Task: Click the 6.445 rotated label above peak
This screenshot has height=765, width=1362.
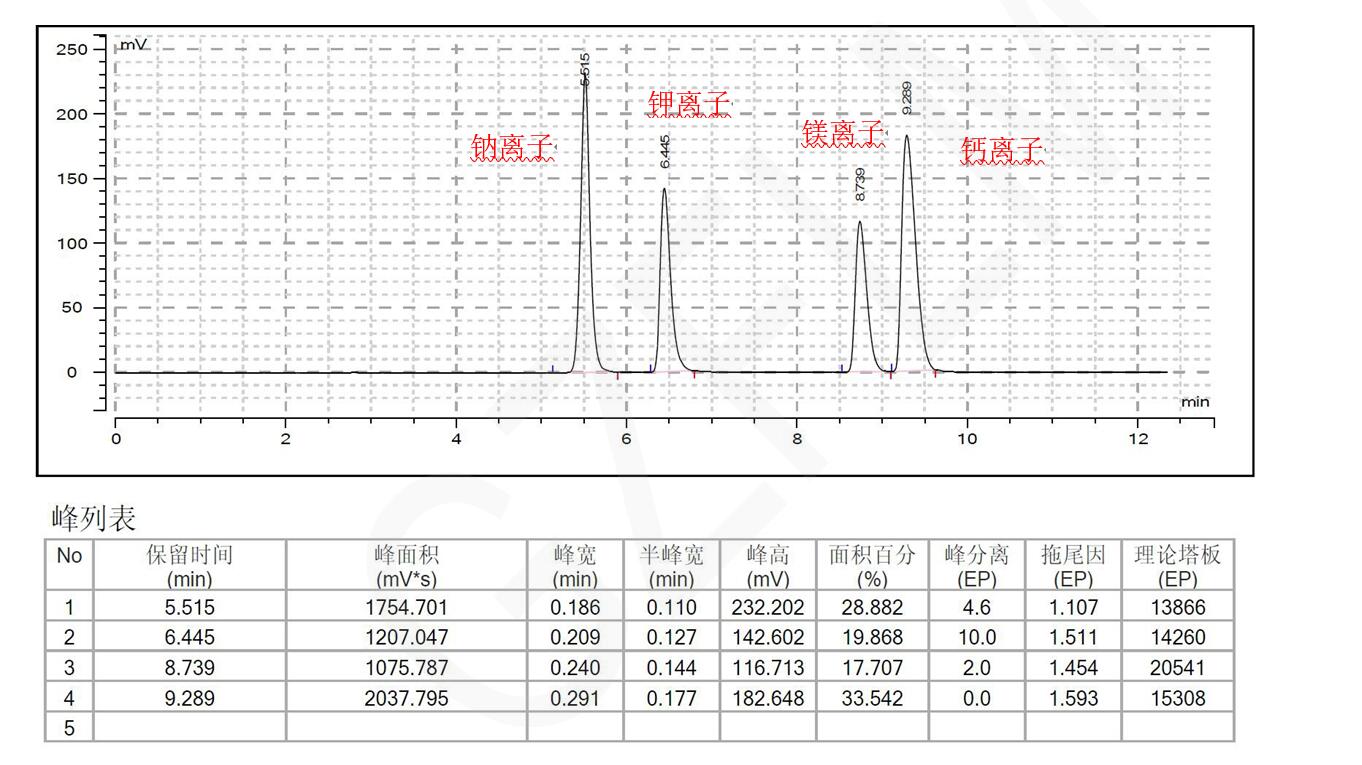Action: tap(665, 152)
